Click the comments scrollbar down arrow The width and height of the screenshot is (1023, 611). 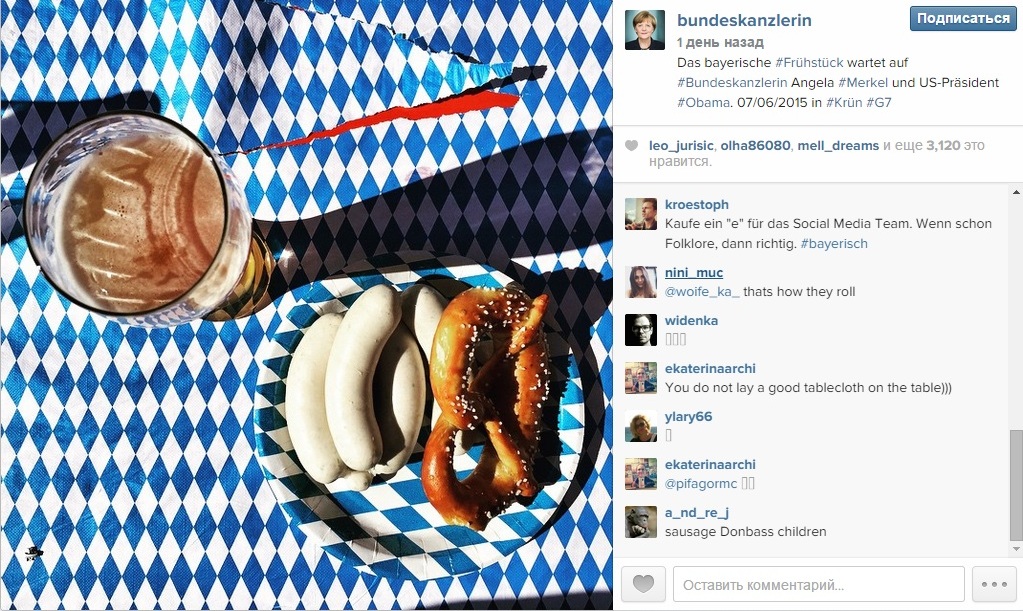[x=1016, y=550]
